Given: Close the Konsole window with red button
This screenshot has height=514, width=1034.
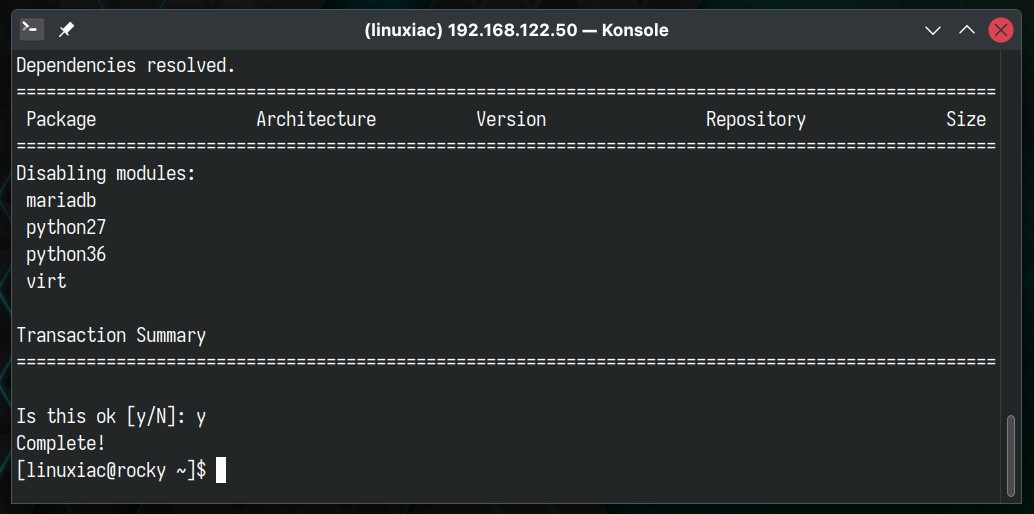Looking at the screenshot, I should (1000, 30).
